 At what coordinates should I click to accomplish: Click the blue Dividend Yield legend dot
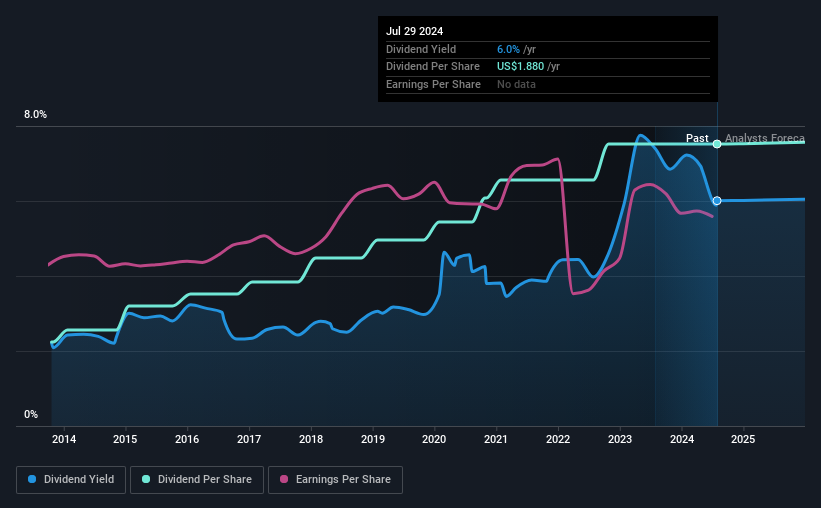(32, 479)
